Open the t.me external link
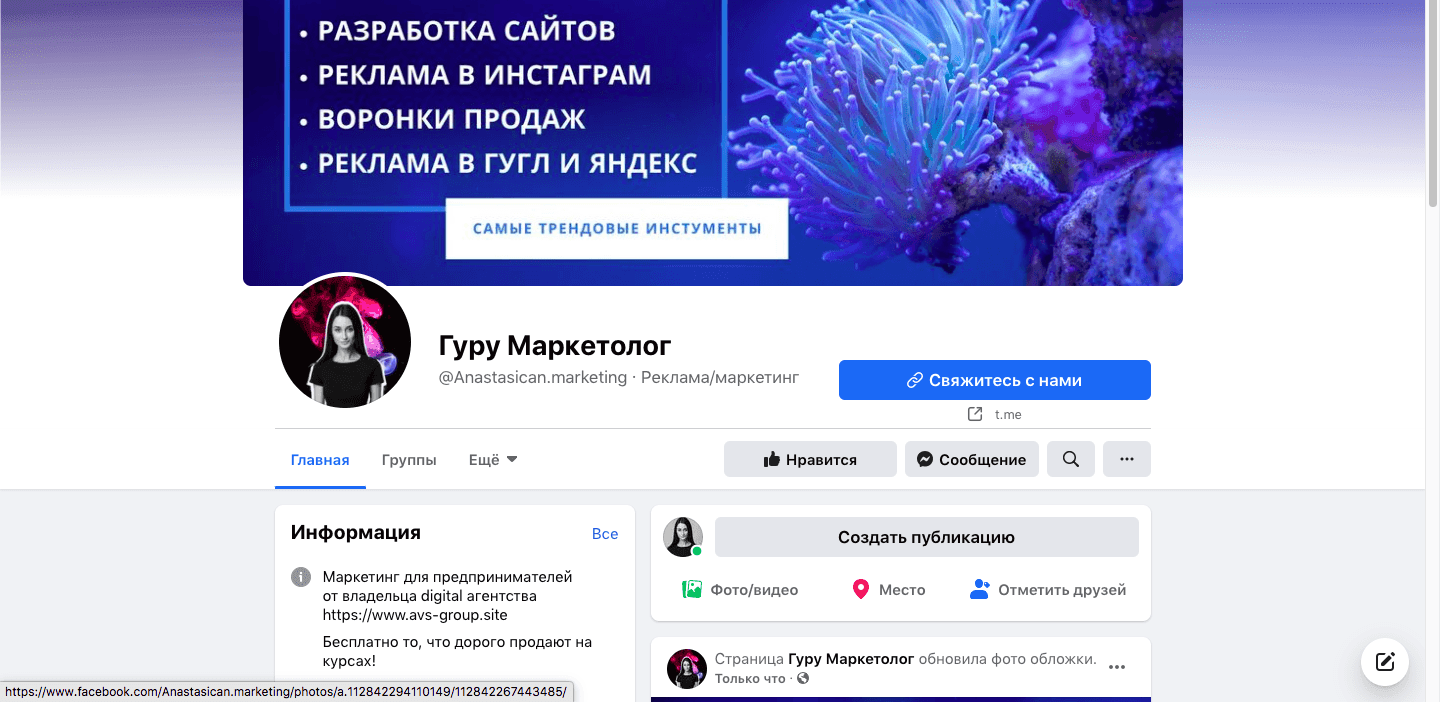Screen dimensions: 1440x702 coord(995,414)
